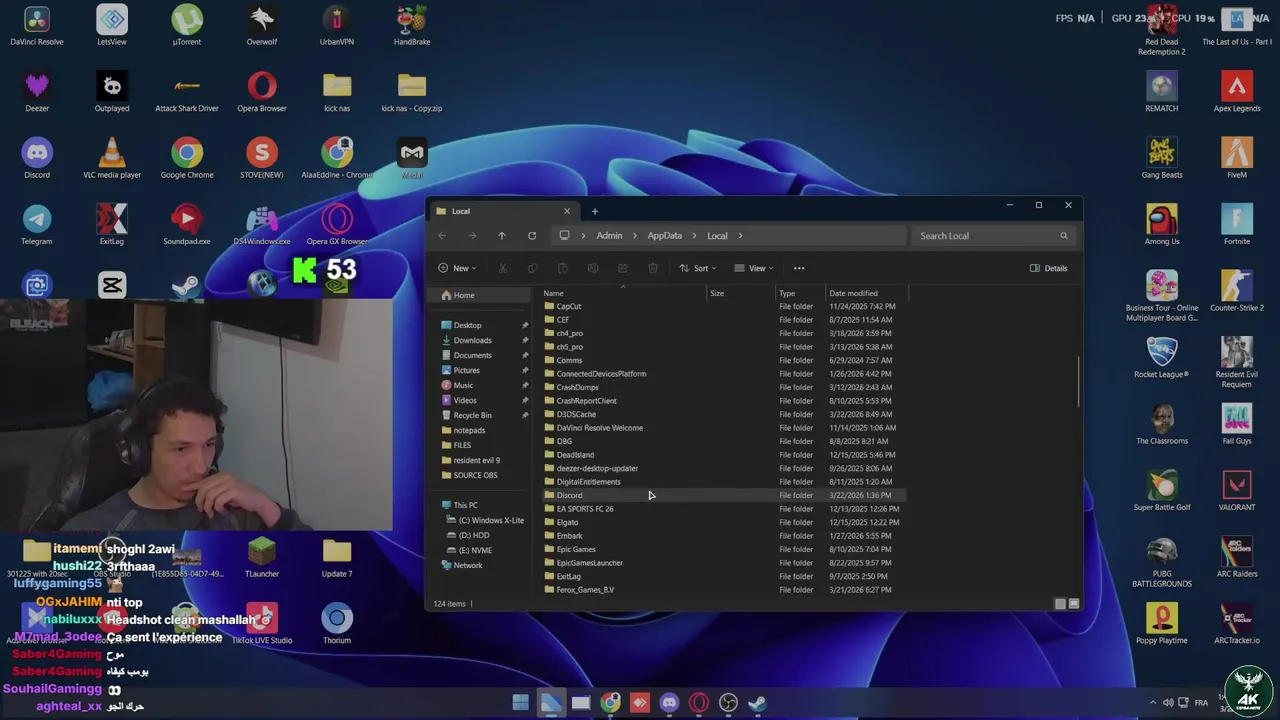Open the Overwolf desktop icon
Image resolution: width=1280 pixels, height=720 pixels.
(262, 27)
